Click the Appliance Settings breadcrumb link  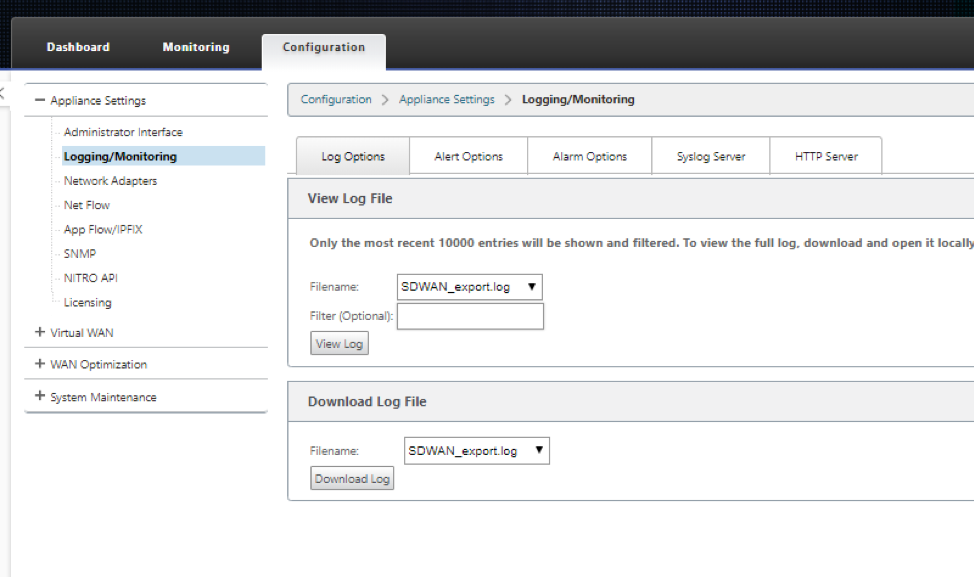click(x=447, y=99)
